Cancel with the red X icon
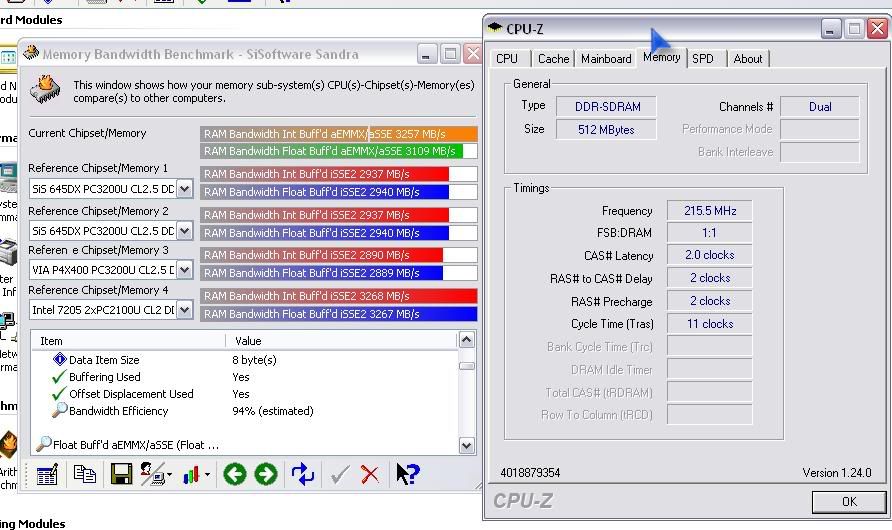The width and height of the screenshot is (892, 530). tap(370, 474)
